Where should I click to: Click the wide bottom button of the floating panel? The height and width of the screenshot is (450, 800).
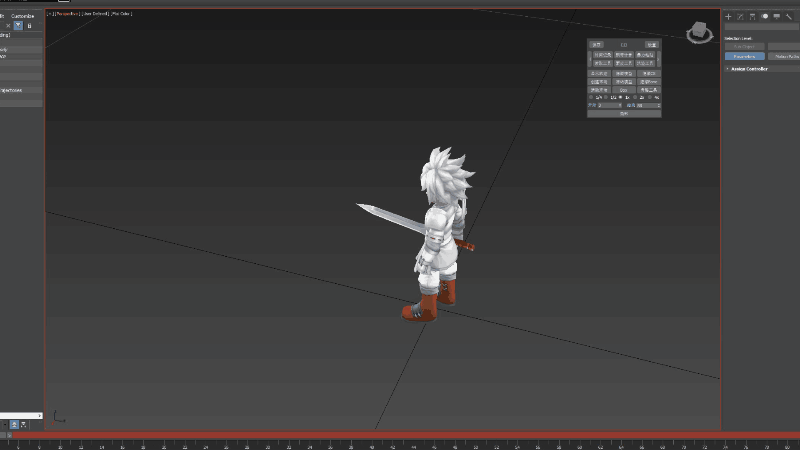pos(624,114)
